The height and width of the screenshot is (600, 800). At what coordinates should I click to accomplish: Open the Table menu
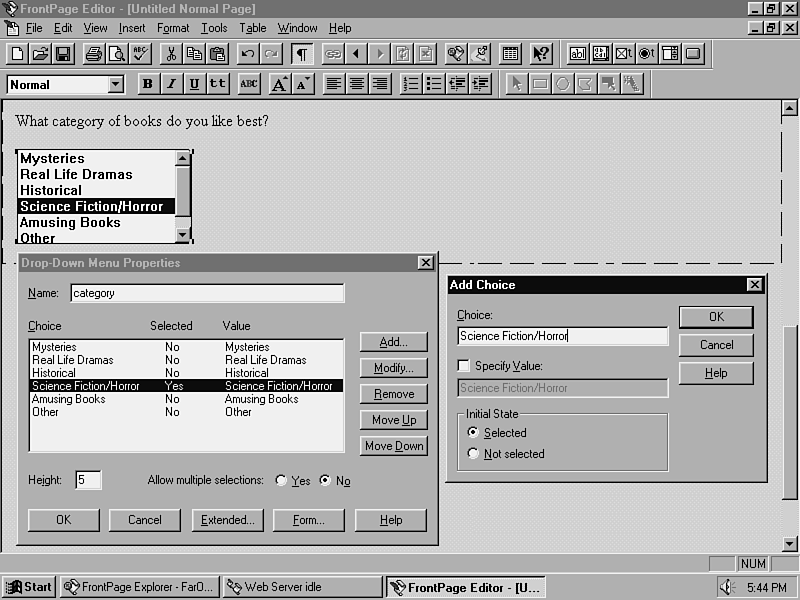(252, 28)
